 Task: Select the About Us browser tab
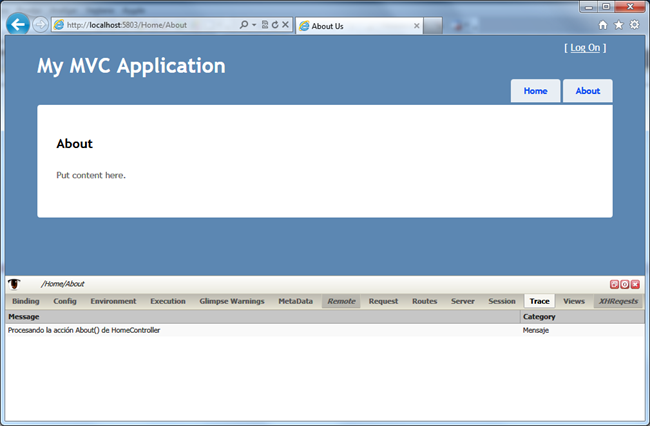[359, 26]
